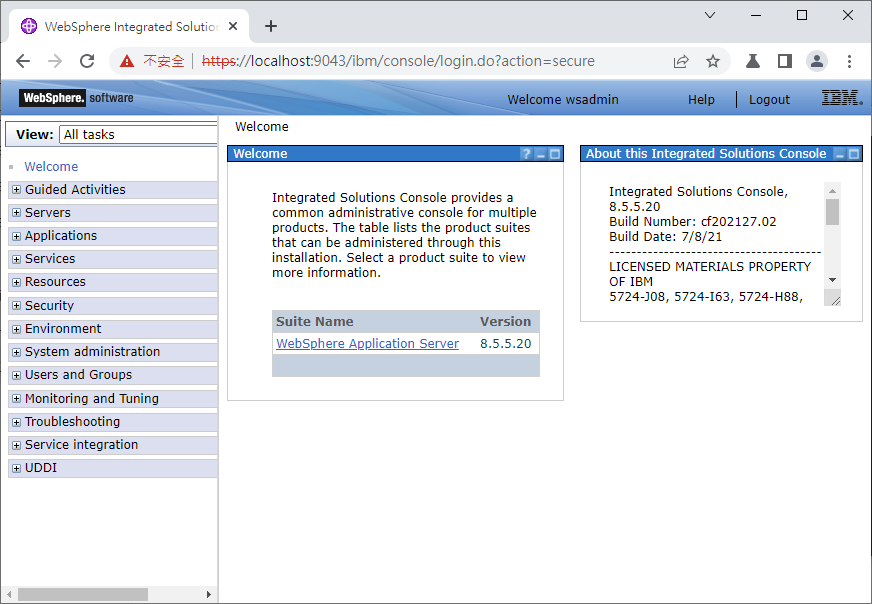Expand the Guided Activities tree node
Image resolution: width=872 pixels, height=604 pixels.
coord(17,190)
